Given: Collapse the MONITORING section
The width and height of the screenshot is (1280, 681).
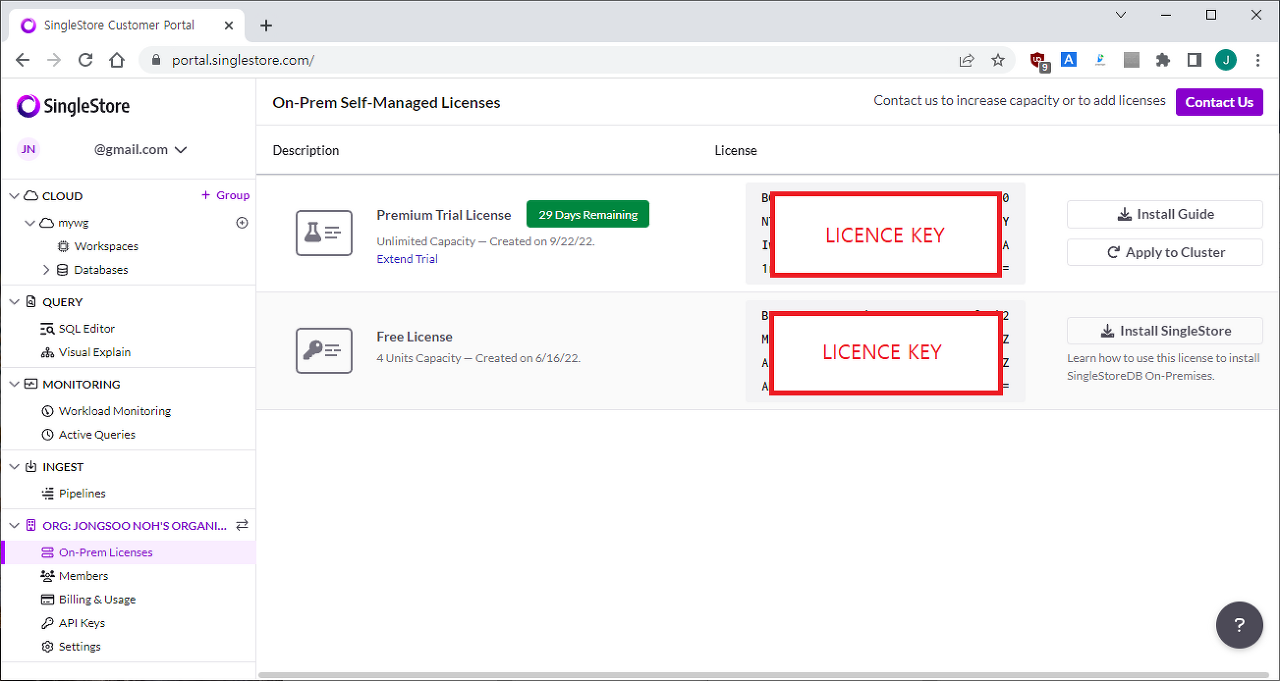Looking at the screenshot, I should [x=14, y=385].
